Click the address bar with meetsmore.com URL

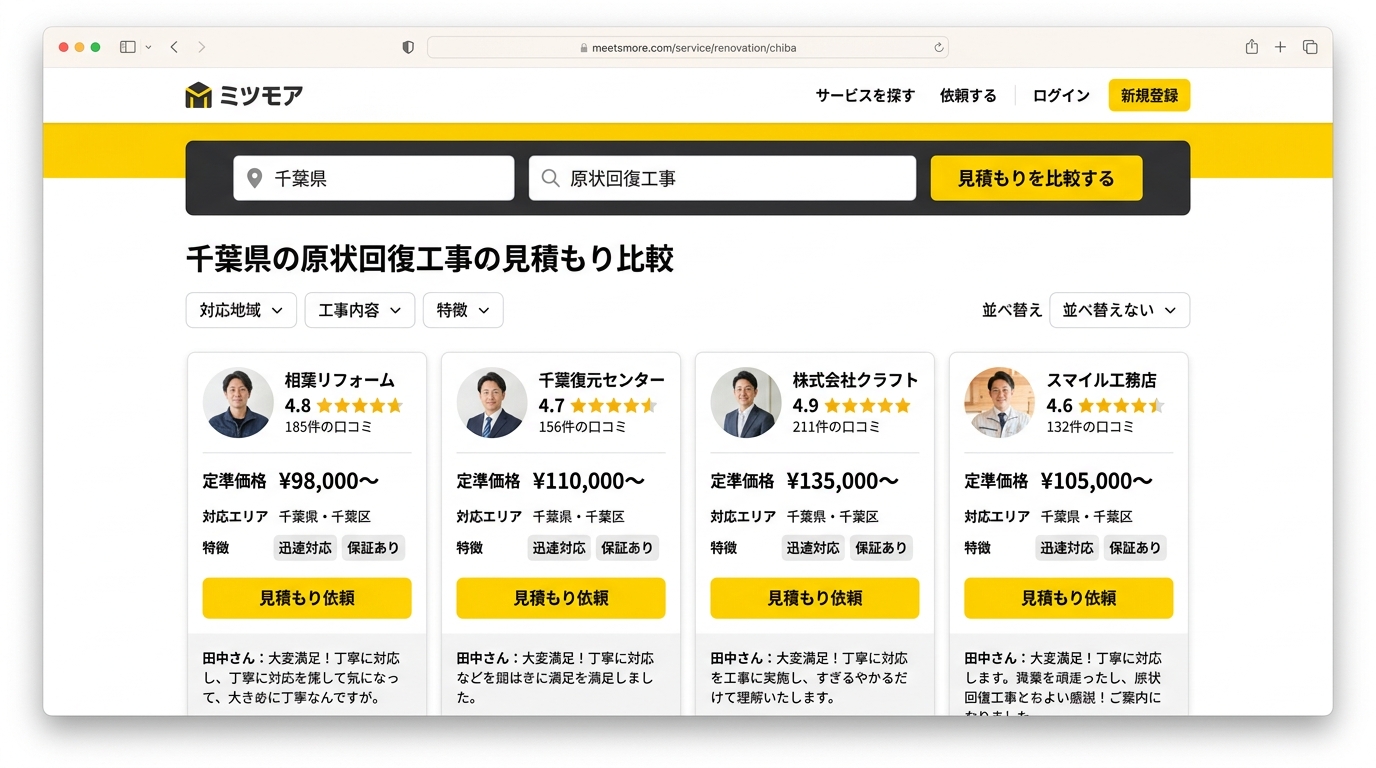688,47
